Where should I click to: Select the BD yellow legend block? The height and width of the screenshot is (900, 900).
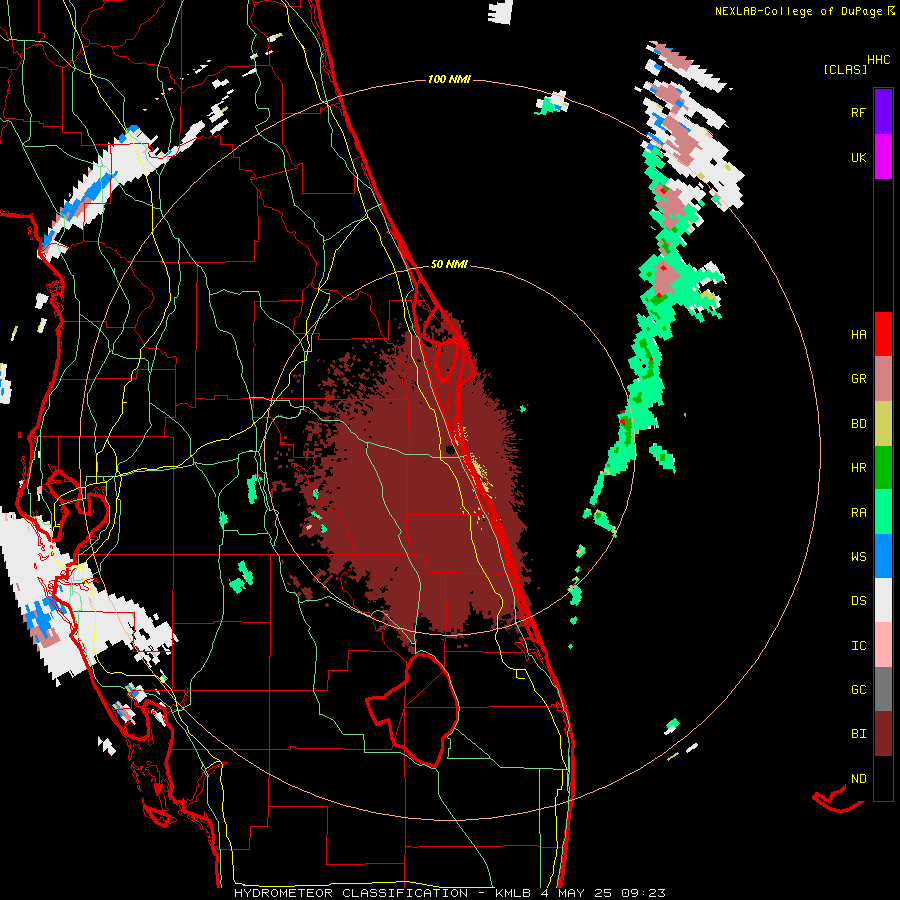(883, 423)
